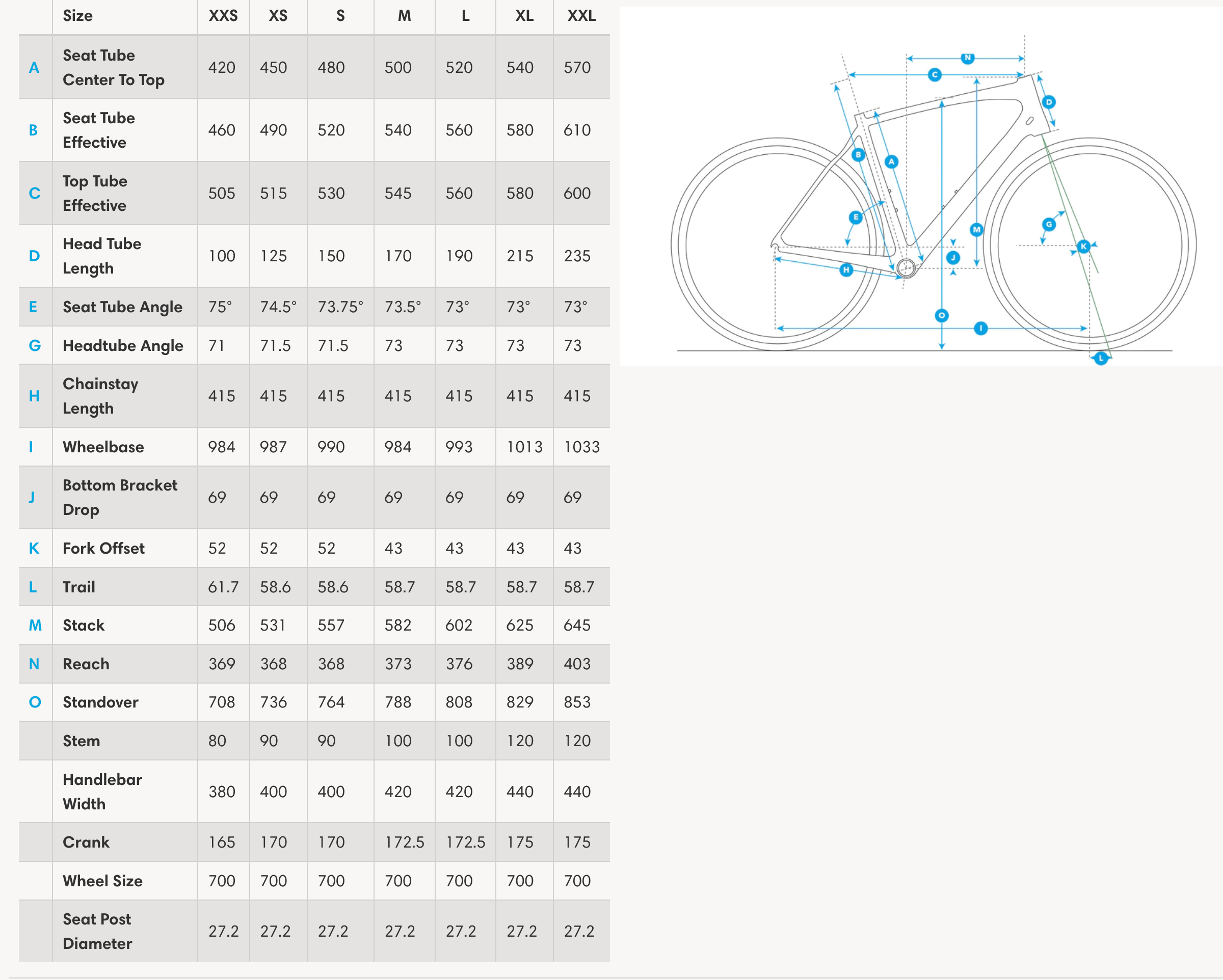Select the G headtube angle marker on diagram
Image resolution: width=1223 pixels, height=980 pixels.
(1049, 225)
